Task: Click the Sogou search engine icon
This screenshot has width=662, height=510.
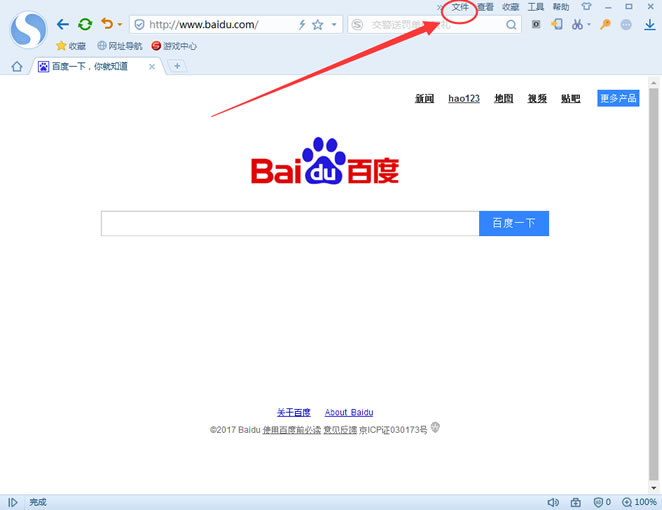Action: tap(357, 24)
